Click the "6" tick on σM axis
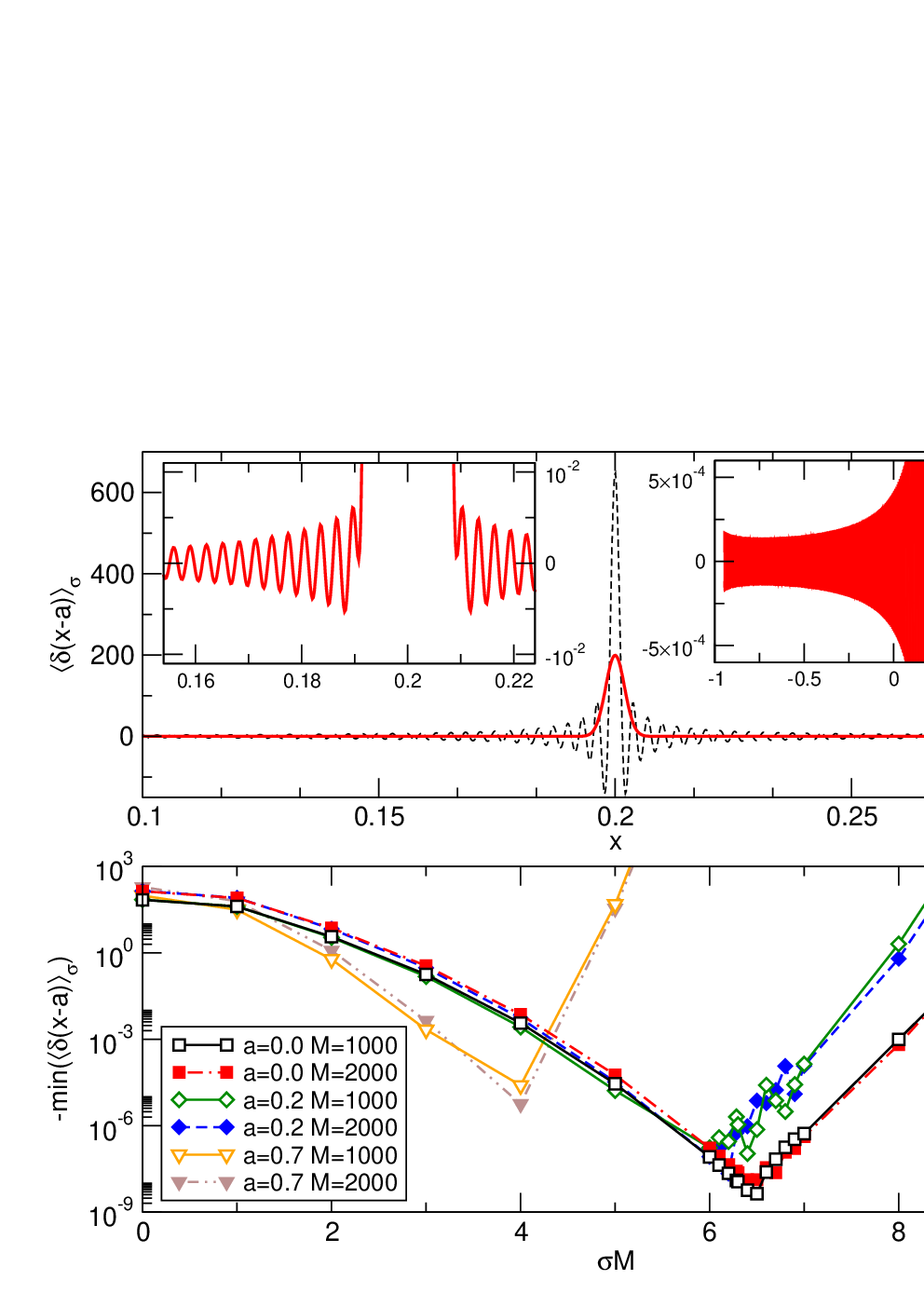 coord(710,1232)
